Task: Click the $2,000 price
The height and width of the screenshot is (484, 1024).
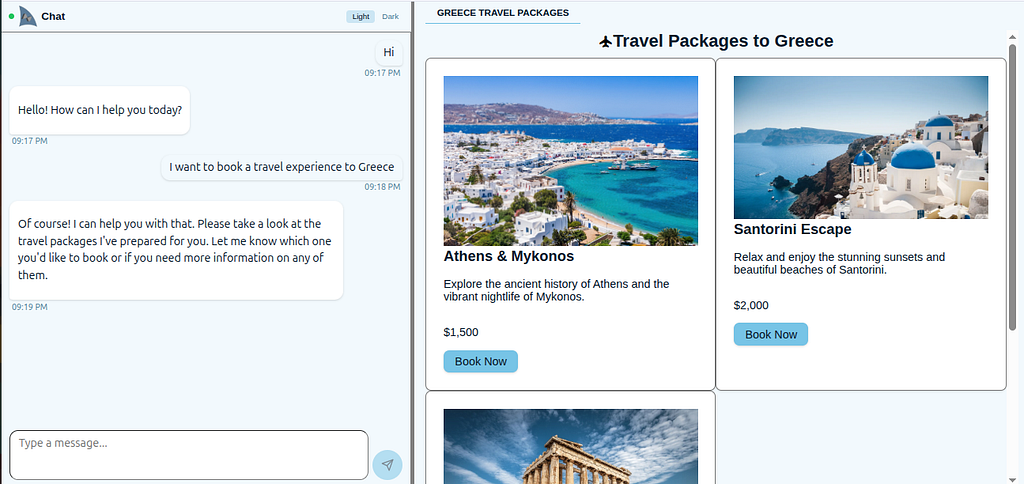Action: (x=751, y=305)
